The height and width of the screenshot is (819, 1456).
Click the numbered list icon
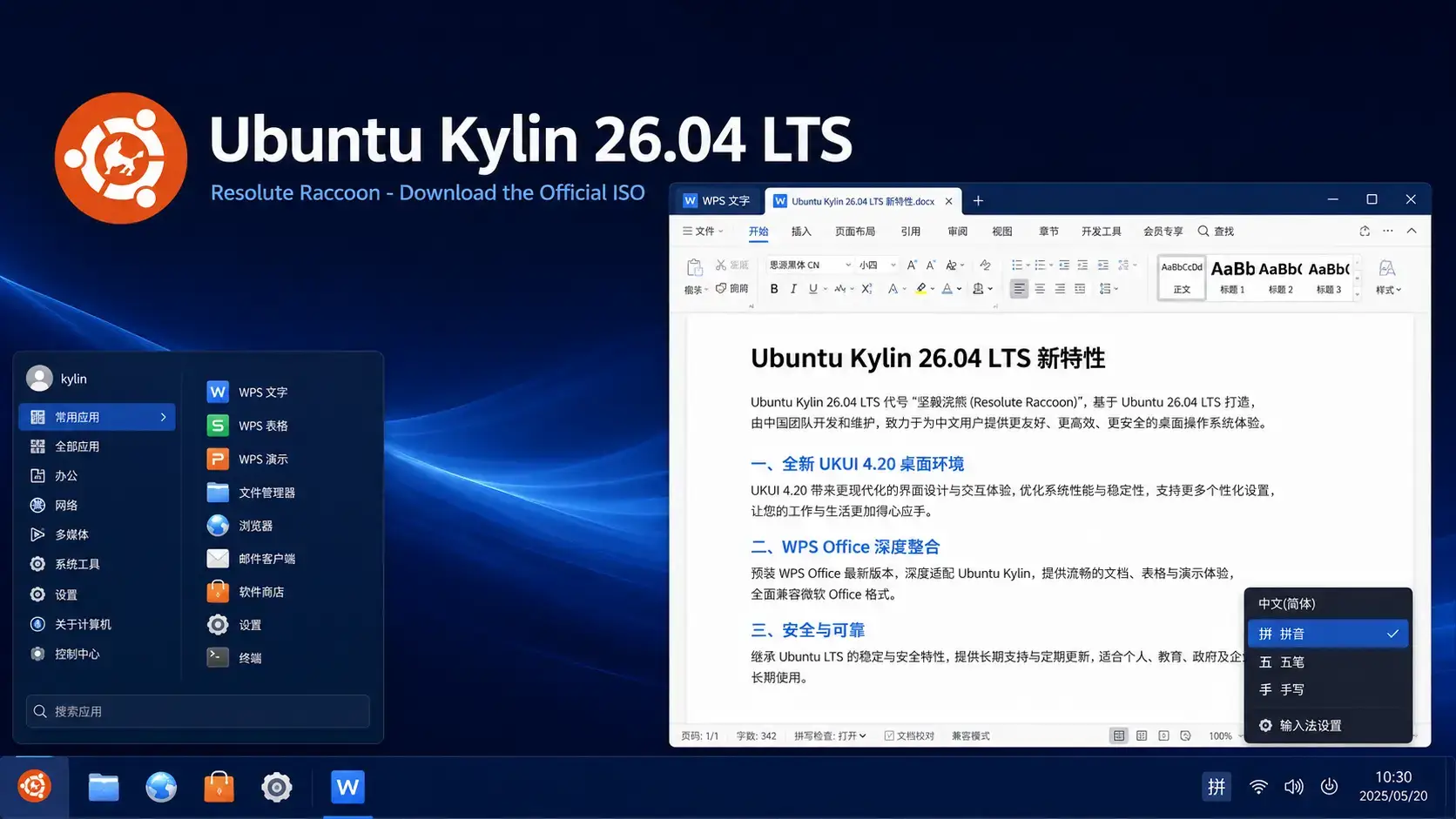[1040, 265]
